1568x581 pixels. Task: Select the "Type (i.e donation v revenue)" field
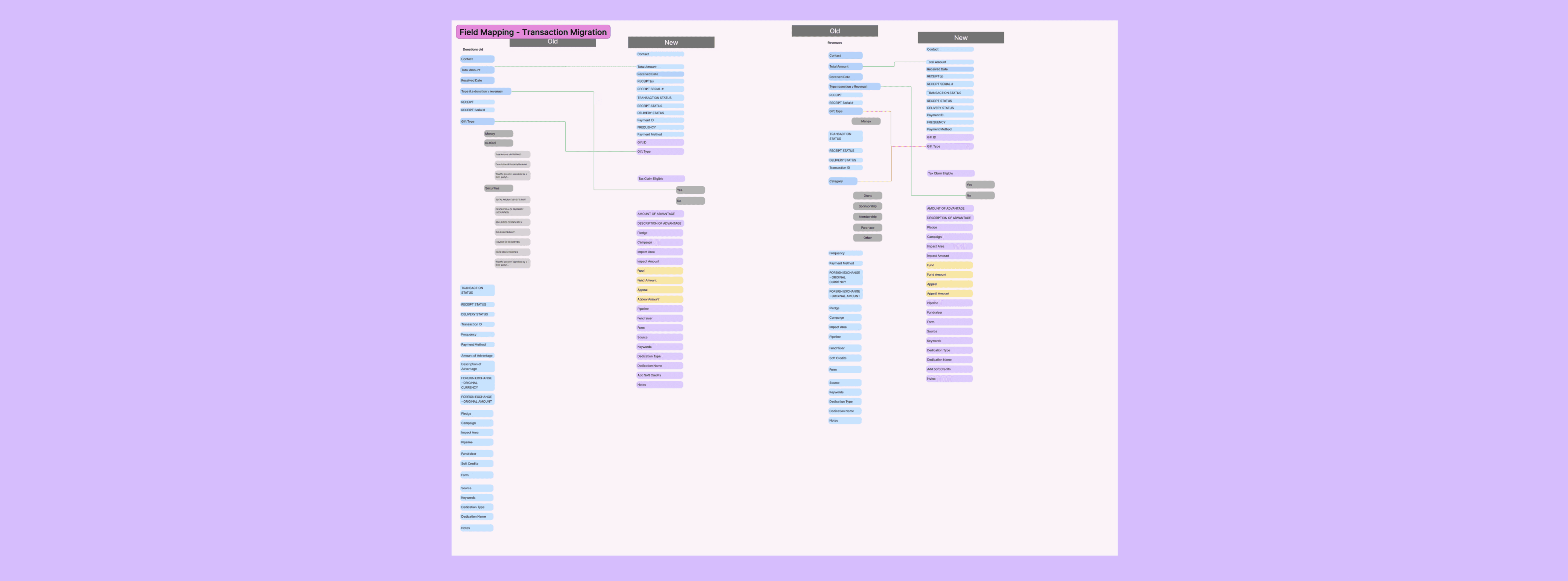pos(485,91)
